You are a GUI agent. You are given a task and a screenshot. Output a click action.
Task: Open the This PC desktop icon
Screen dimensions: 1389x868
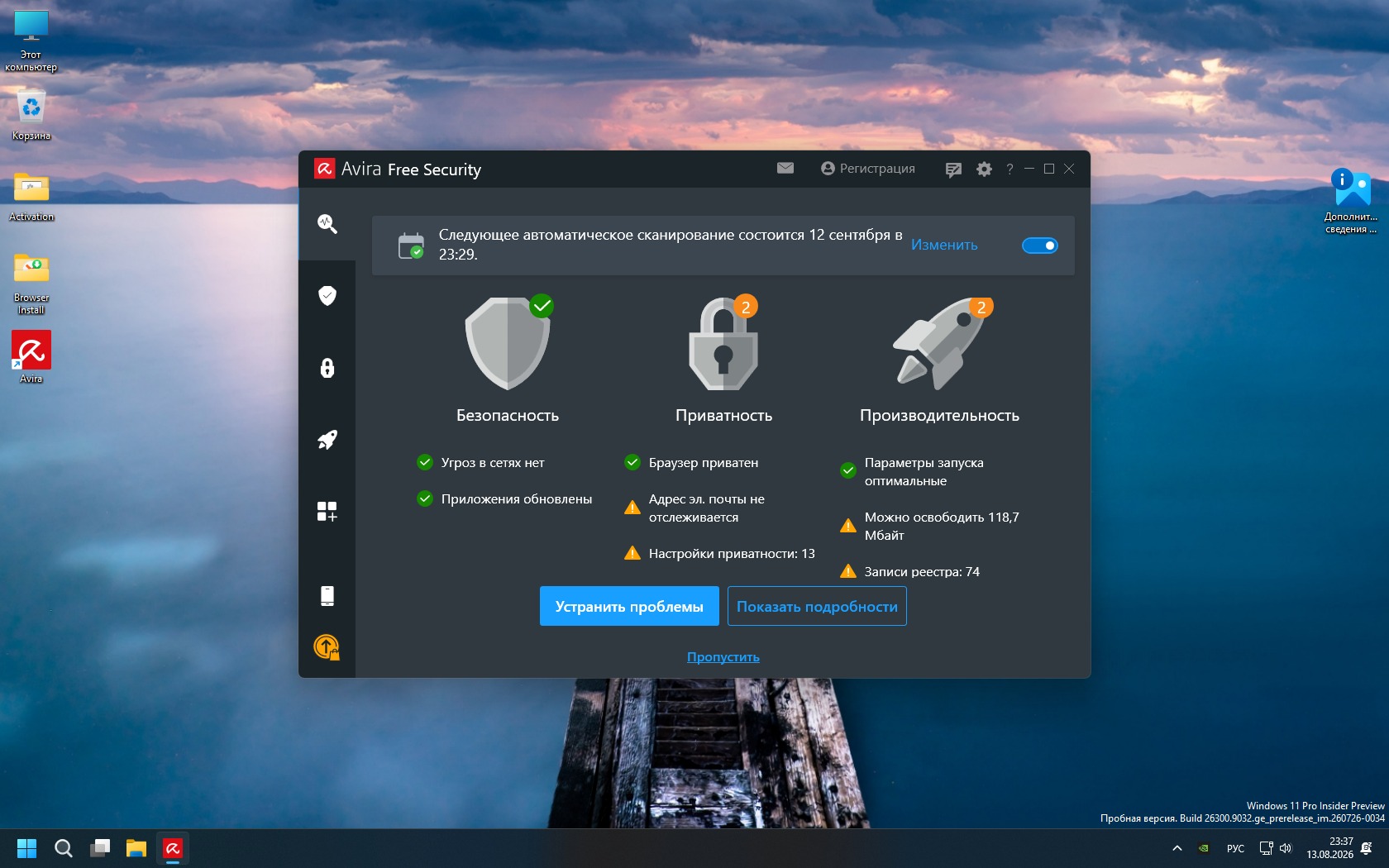point(31,41)
